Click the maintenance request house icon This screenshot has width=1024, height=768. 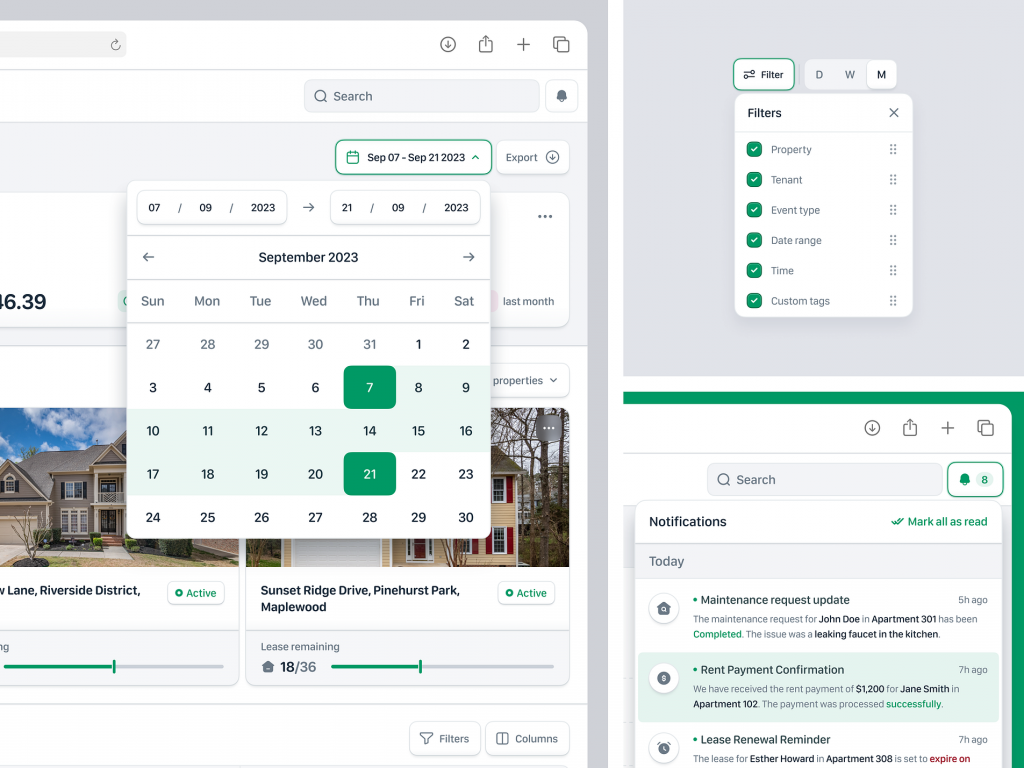[663, 607]
